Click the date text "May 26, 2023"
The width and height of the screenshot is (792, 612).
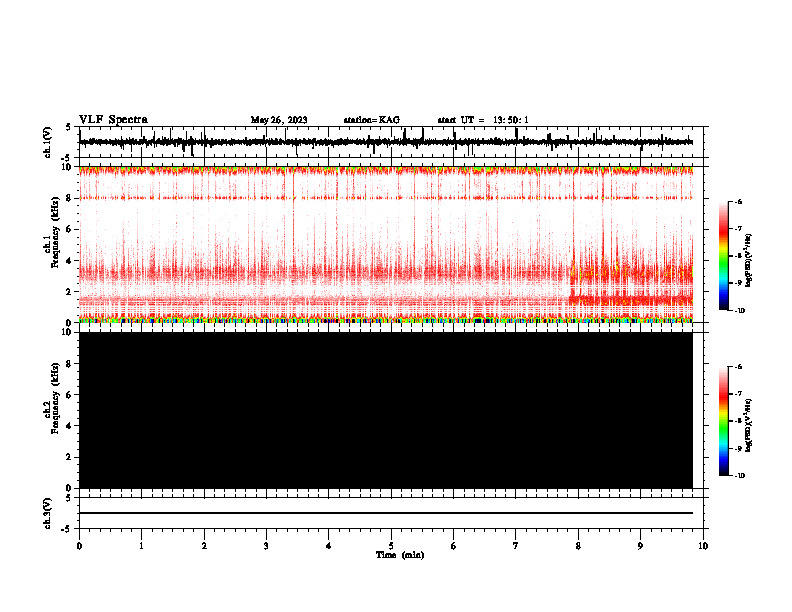click(x=279, y=120)
